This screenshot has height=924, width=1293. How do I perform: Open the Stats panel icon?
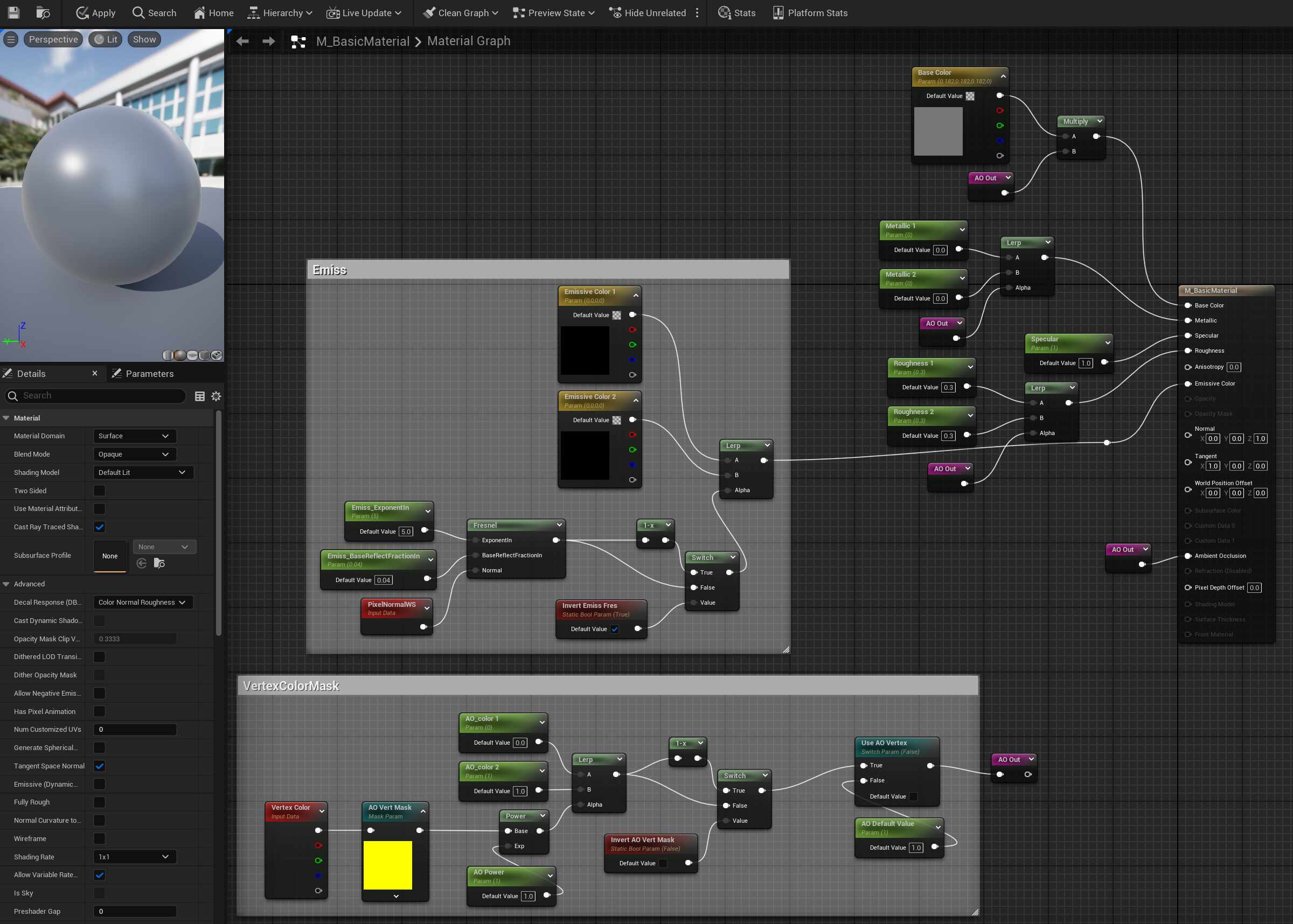pos(724,12)
